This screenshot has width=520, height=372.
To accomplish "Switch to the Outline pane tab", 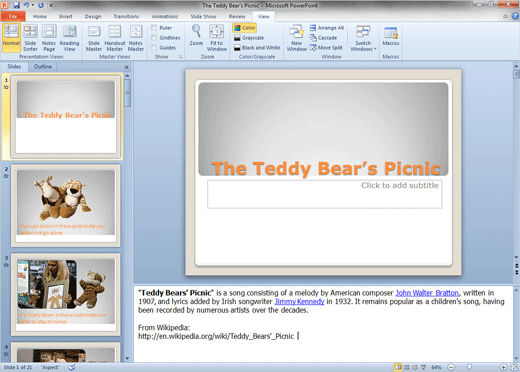I will (43, 67).
